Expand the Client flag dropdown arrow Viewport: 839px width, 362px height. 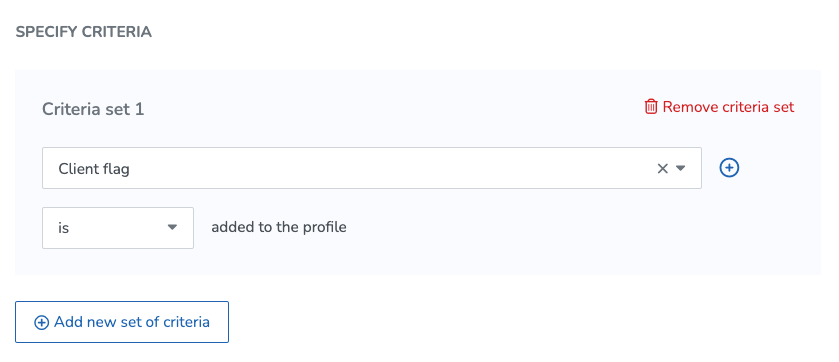click(681, 168)
